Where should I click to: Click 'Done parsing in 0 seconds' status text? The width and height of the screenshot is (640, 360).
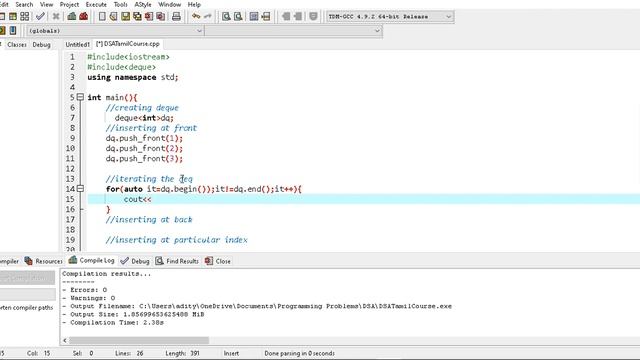(300, 353)
